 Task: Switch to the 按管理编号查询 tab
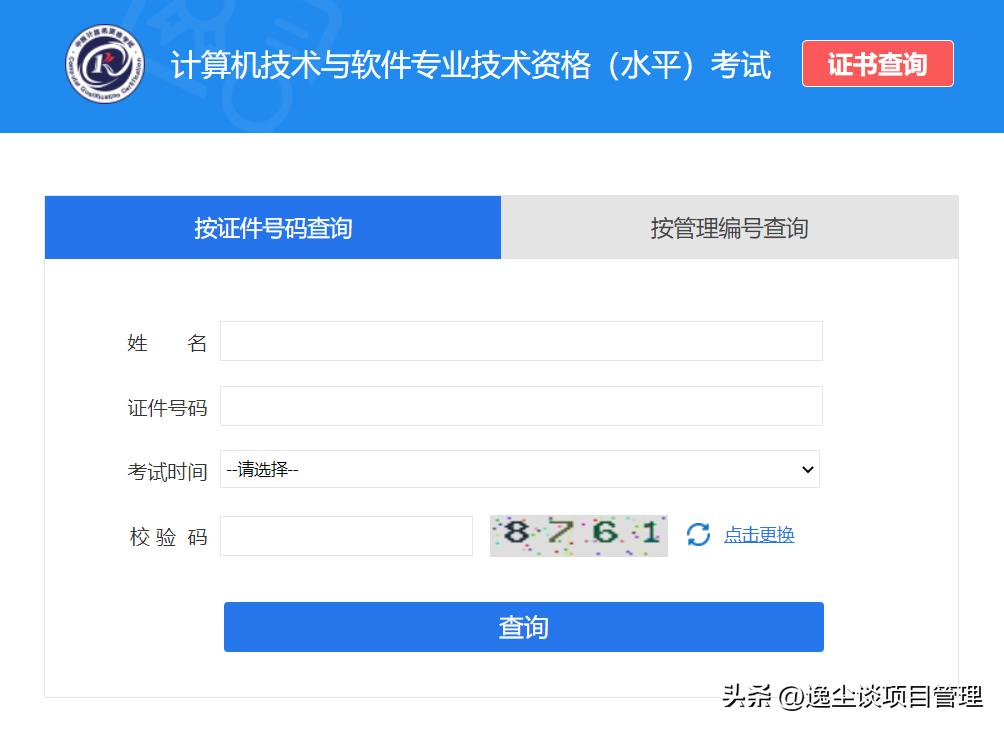tap(729, 227)
